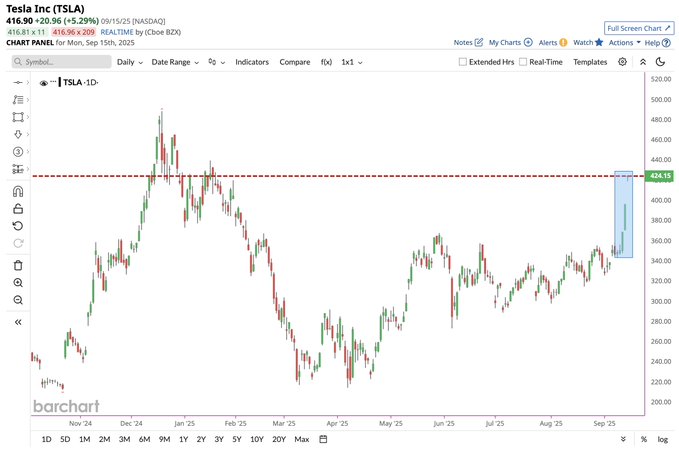Toggle the magnet snap mode

(18, 191)
